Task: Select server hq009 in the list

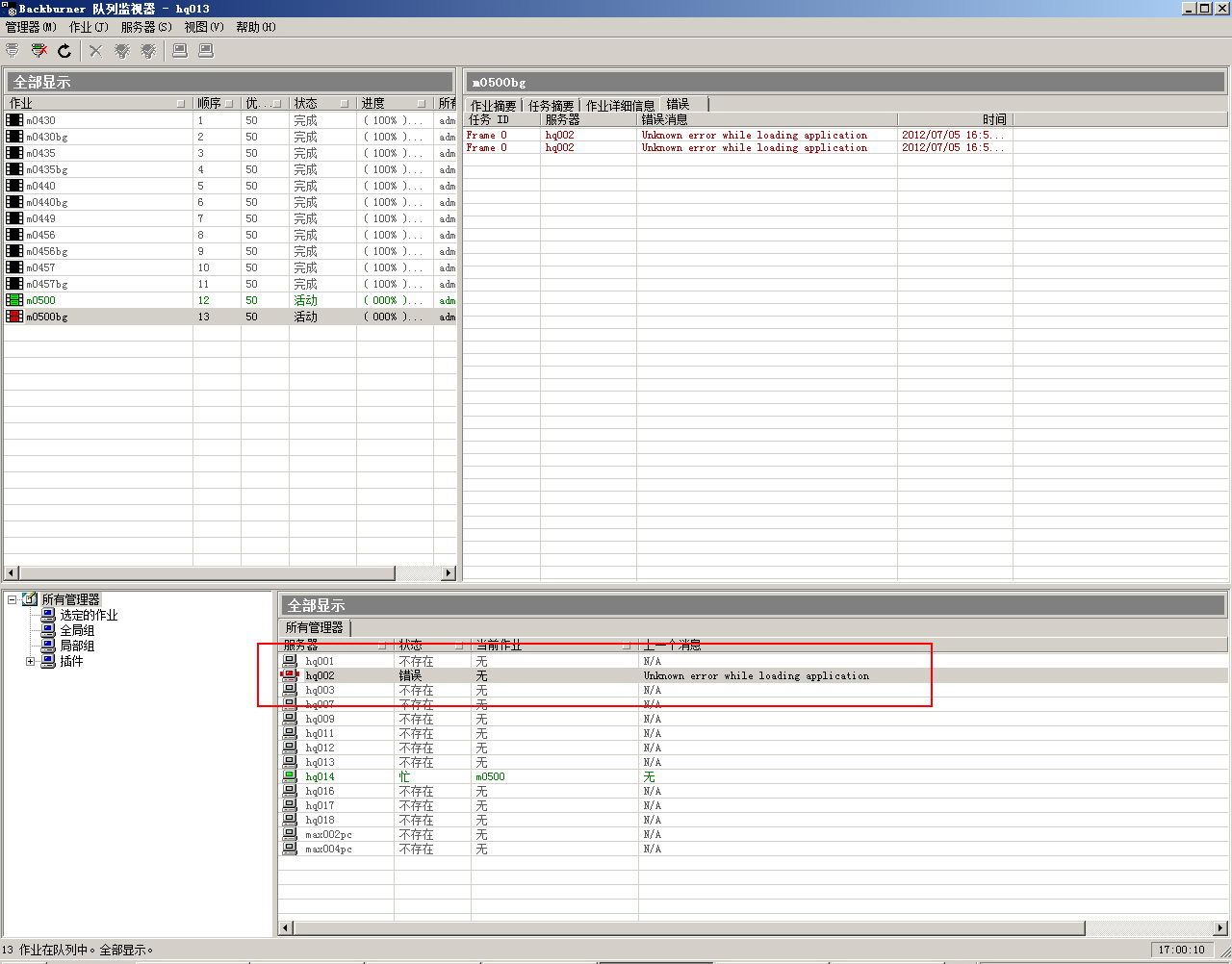Action: pyautogui.click(x=753, y=719)
